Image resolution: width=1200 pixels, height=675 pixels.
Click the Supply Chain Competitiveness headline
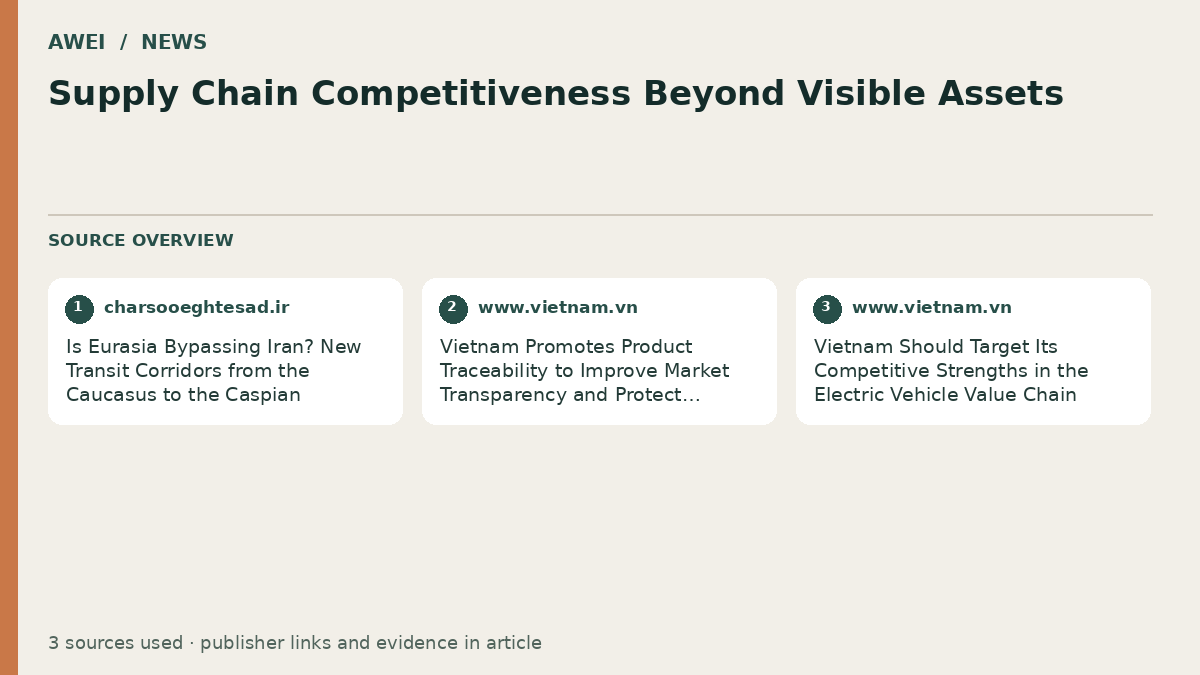coord(556,94)
